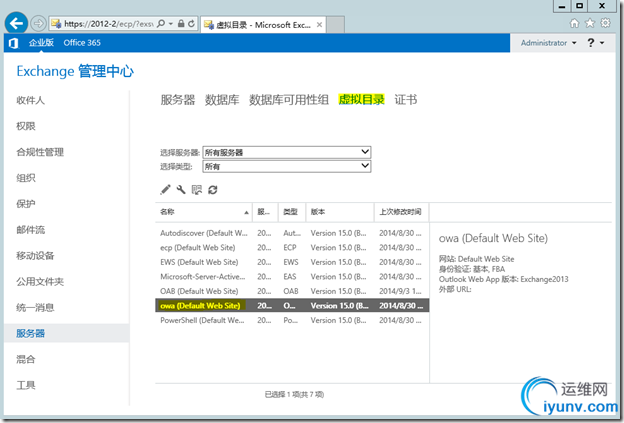Open 统一消息 in the left navigation
Image resolution: width=624 pixels, height=423 pixels.
[x=35, y=308]
